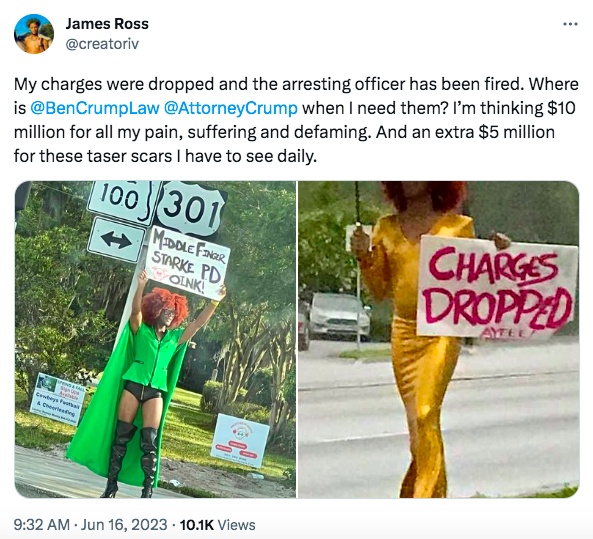593x539 pixels.
Task: View the 10.1K Views analytics
Action: [x=217, y=525]
